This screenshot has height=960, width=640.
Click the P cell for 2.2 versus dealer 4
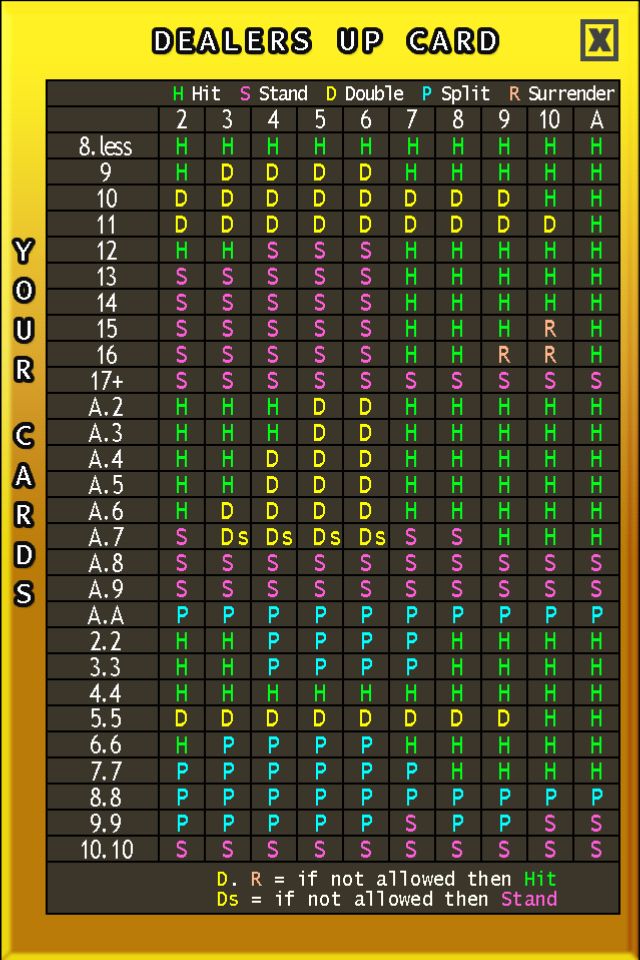coord(273,641)
